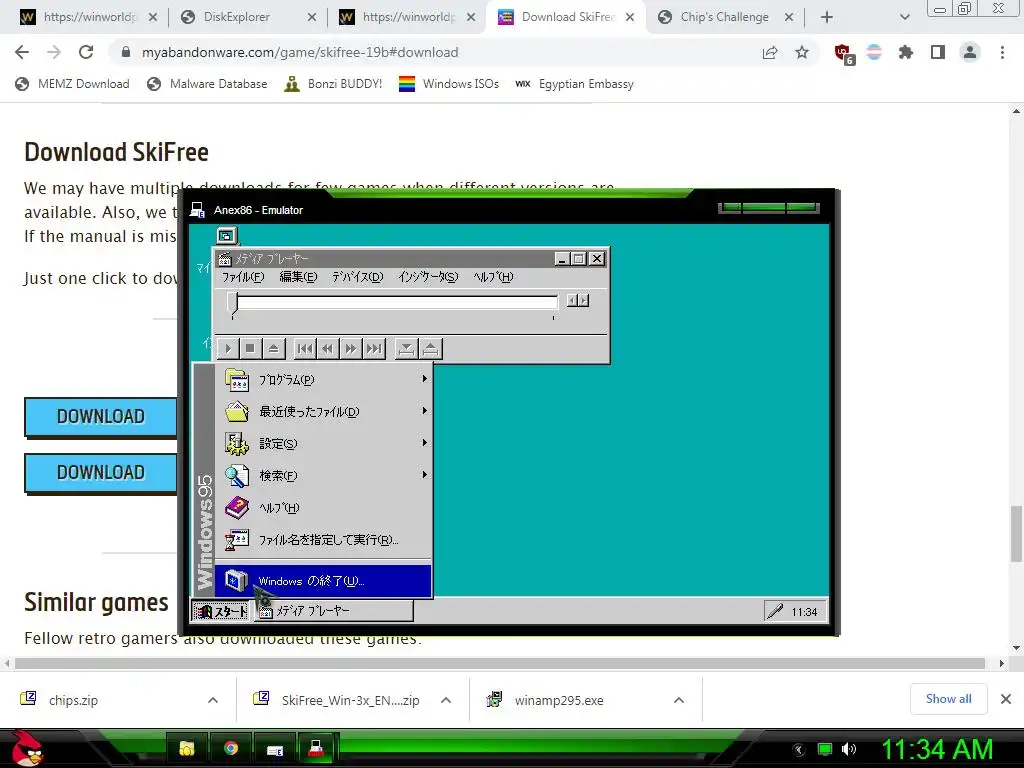Reload the browser page
Viewport: 1024px width, 768px height.
tap(86, 52)
